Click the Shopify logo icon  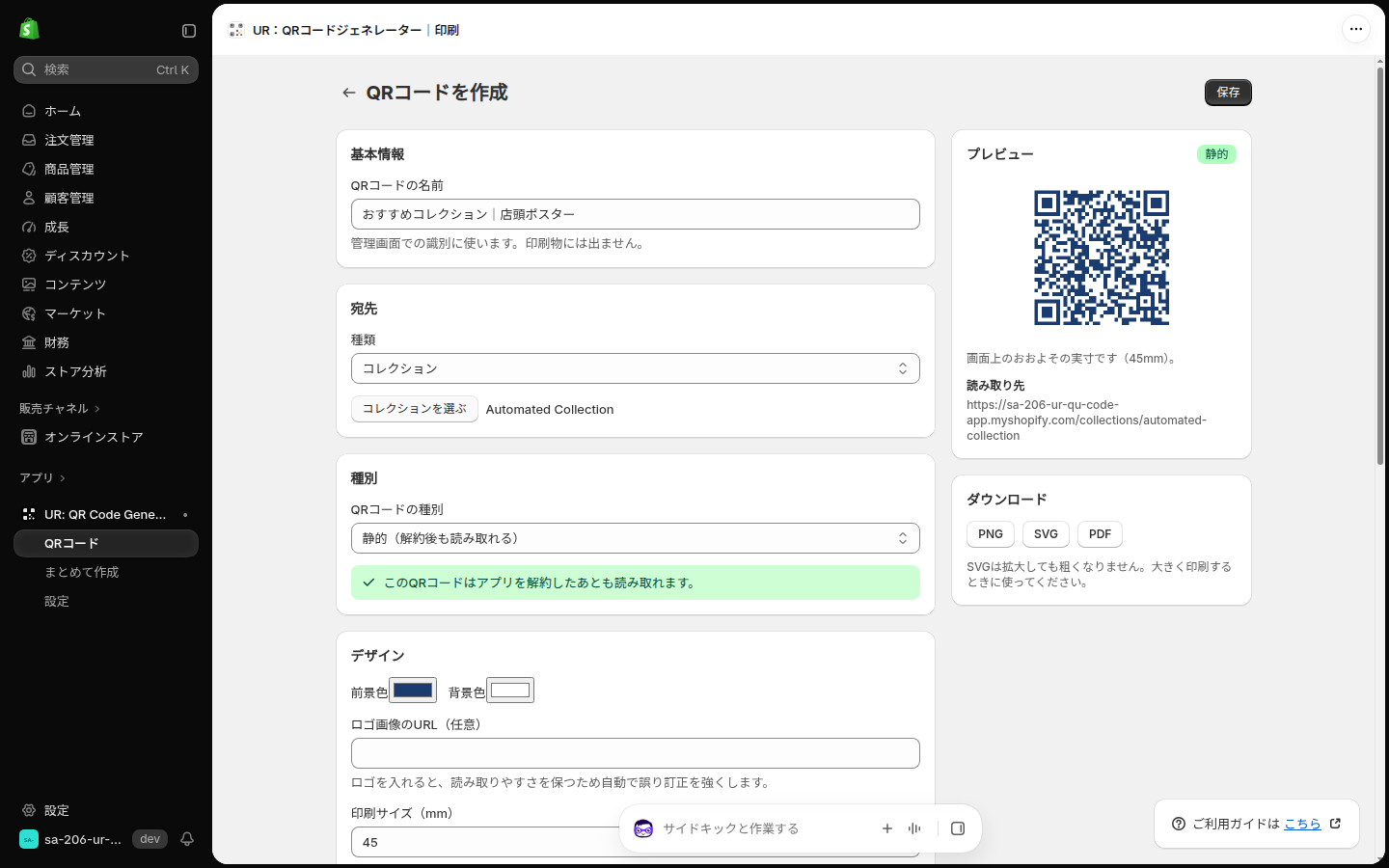29,29
